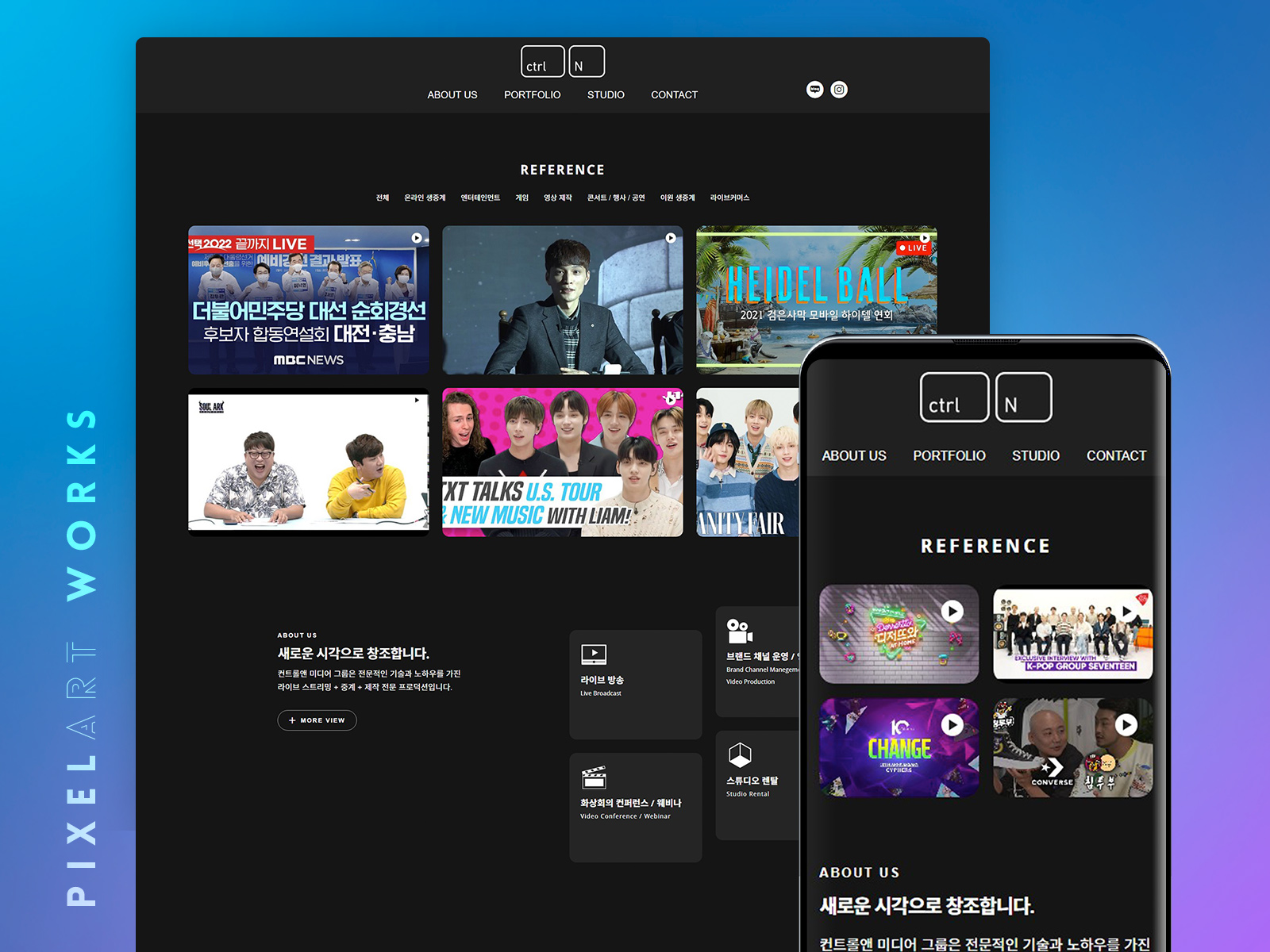Click the live broadcast screen icon
The width and height of the screenshot is (1270, 952).
click(594, 654)
